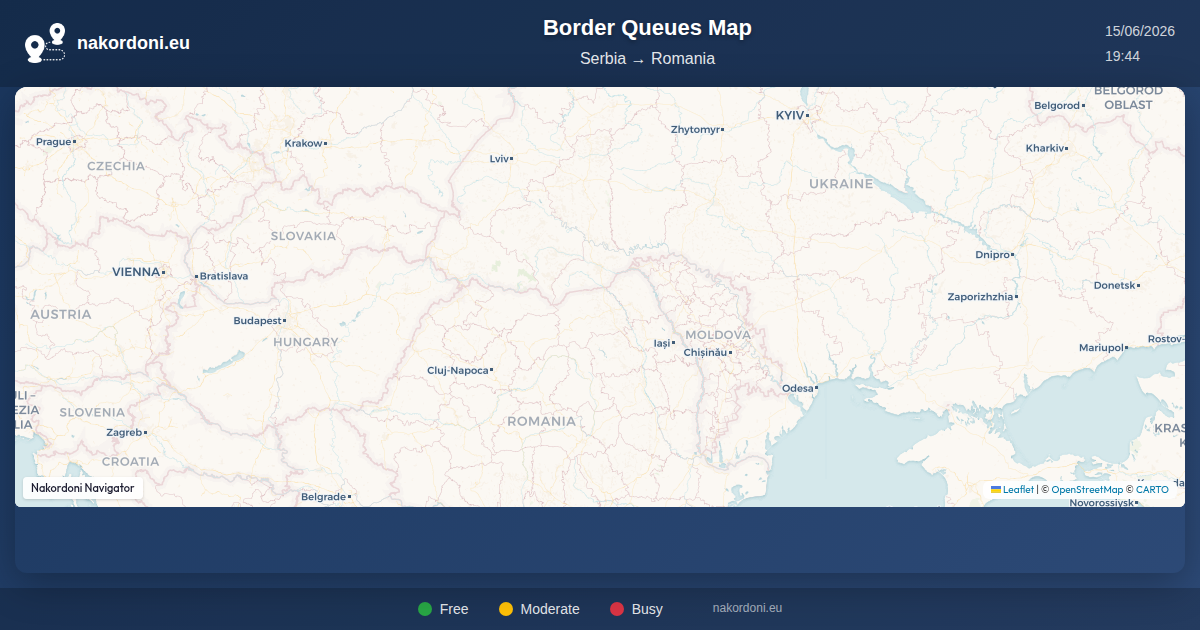Open the OpenStreetMap attribution link

1087,490
